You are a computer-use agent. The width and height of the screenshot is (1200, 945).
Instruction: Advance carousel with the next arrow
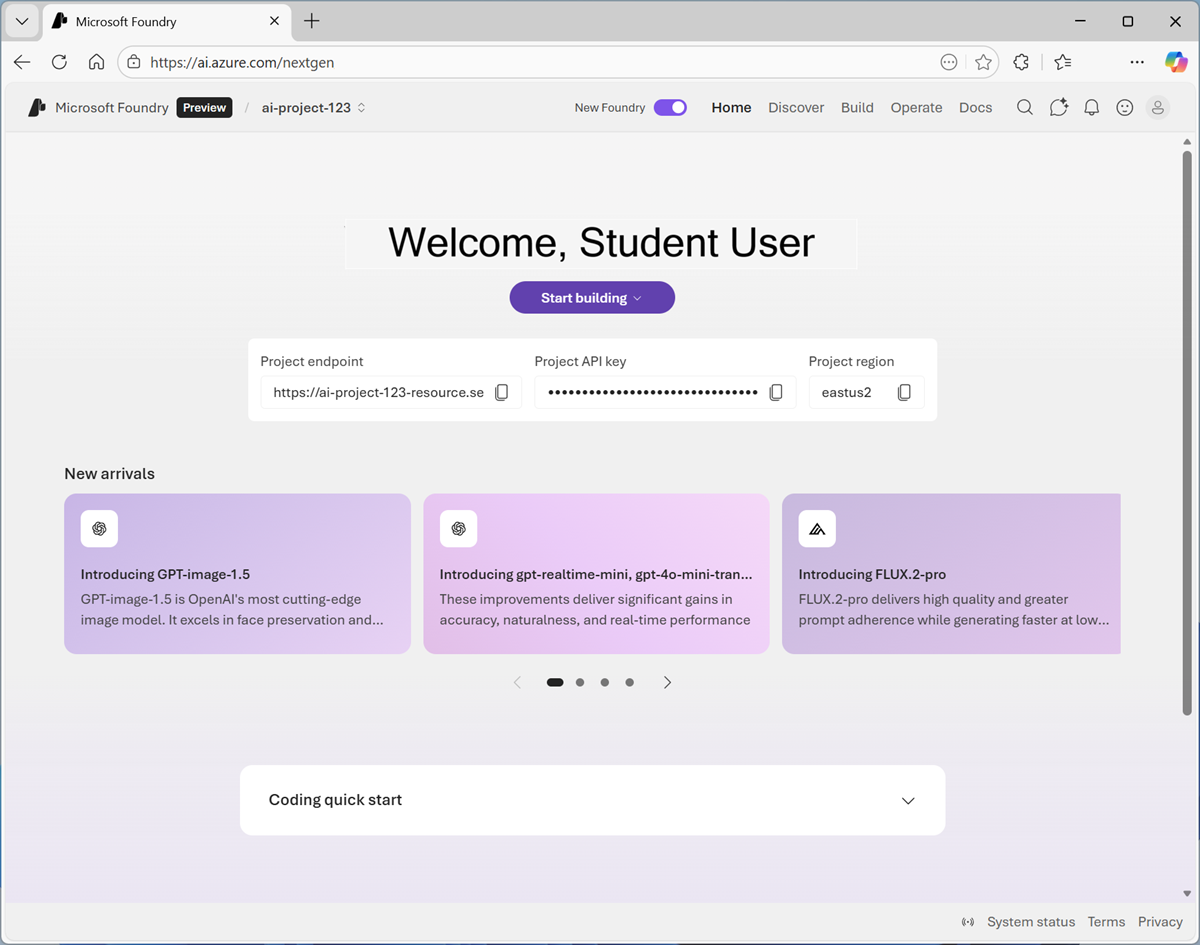pyautogui.click(x=667, y=681)
